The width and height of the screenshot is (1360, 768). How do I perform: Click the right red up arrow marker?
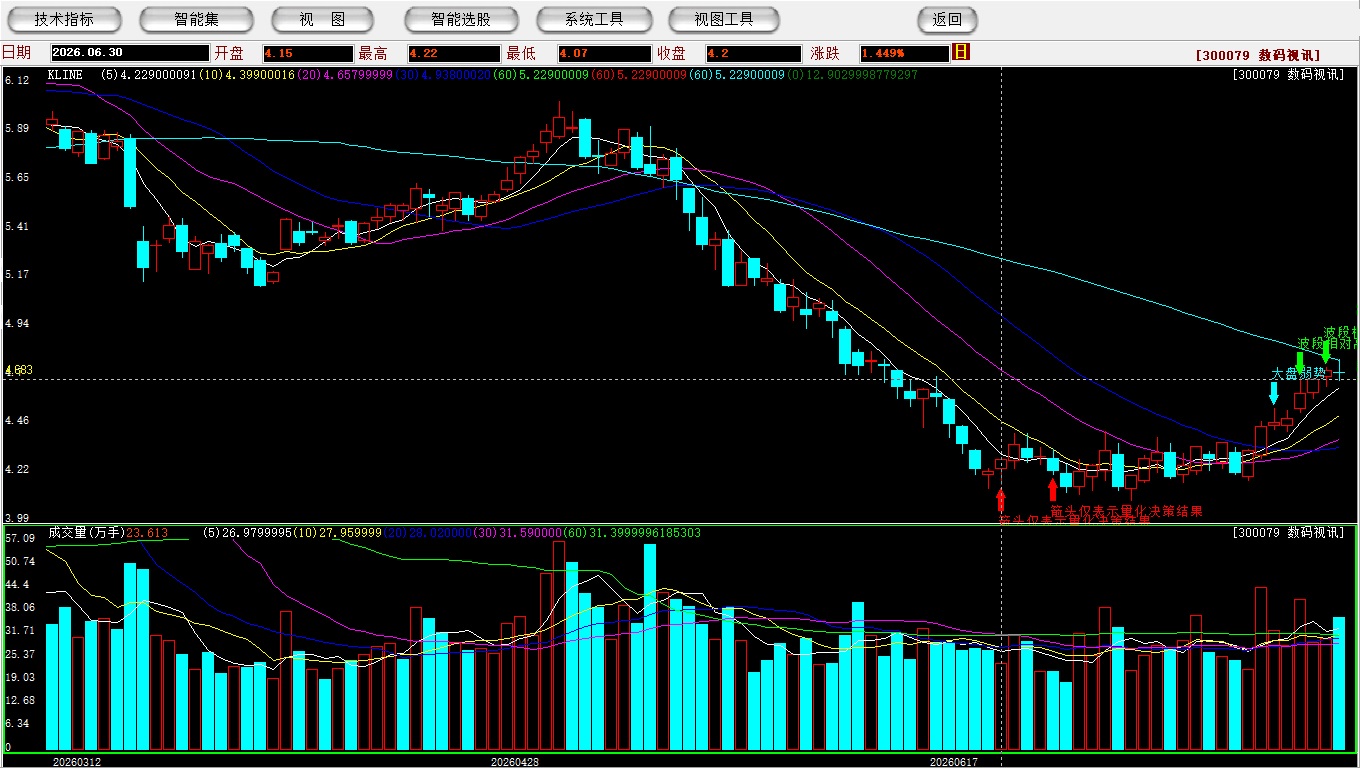(x=1052, y=489)
